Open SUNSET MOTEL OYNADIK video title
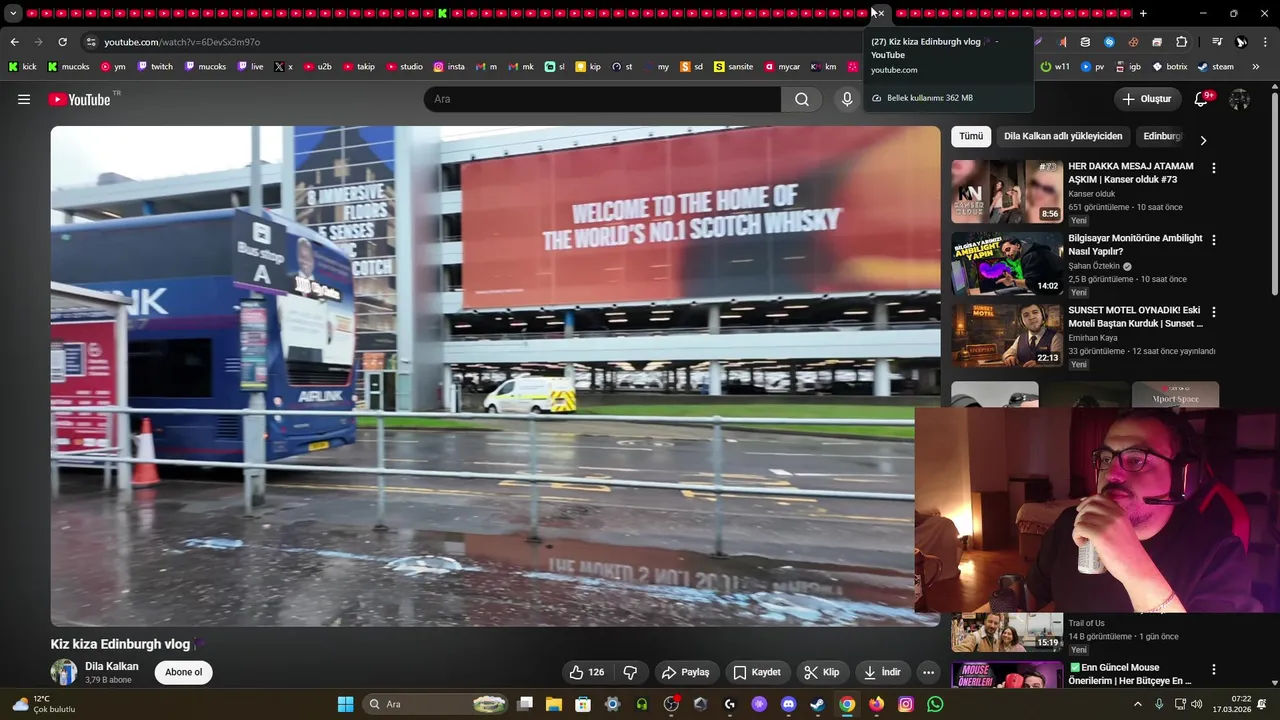Viewport: 1280px width, 720px height. click(1135, 317)
